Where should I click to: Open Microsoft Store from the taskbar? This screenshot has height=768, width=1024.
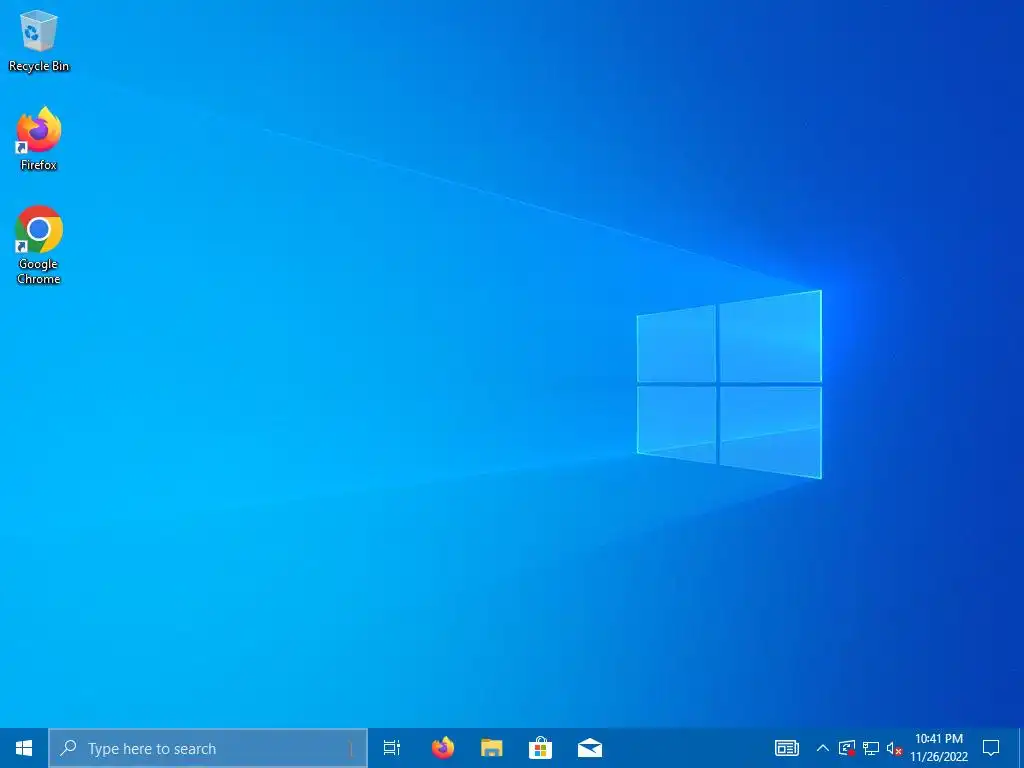[541, 748]
